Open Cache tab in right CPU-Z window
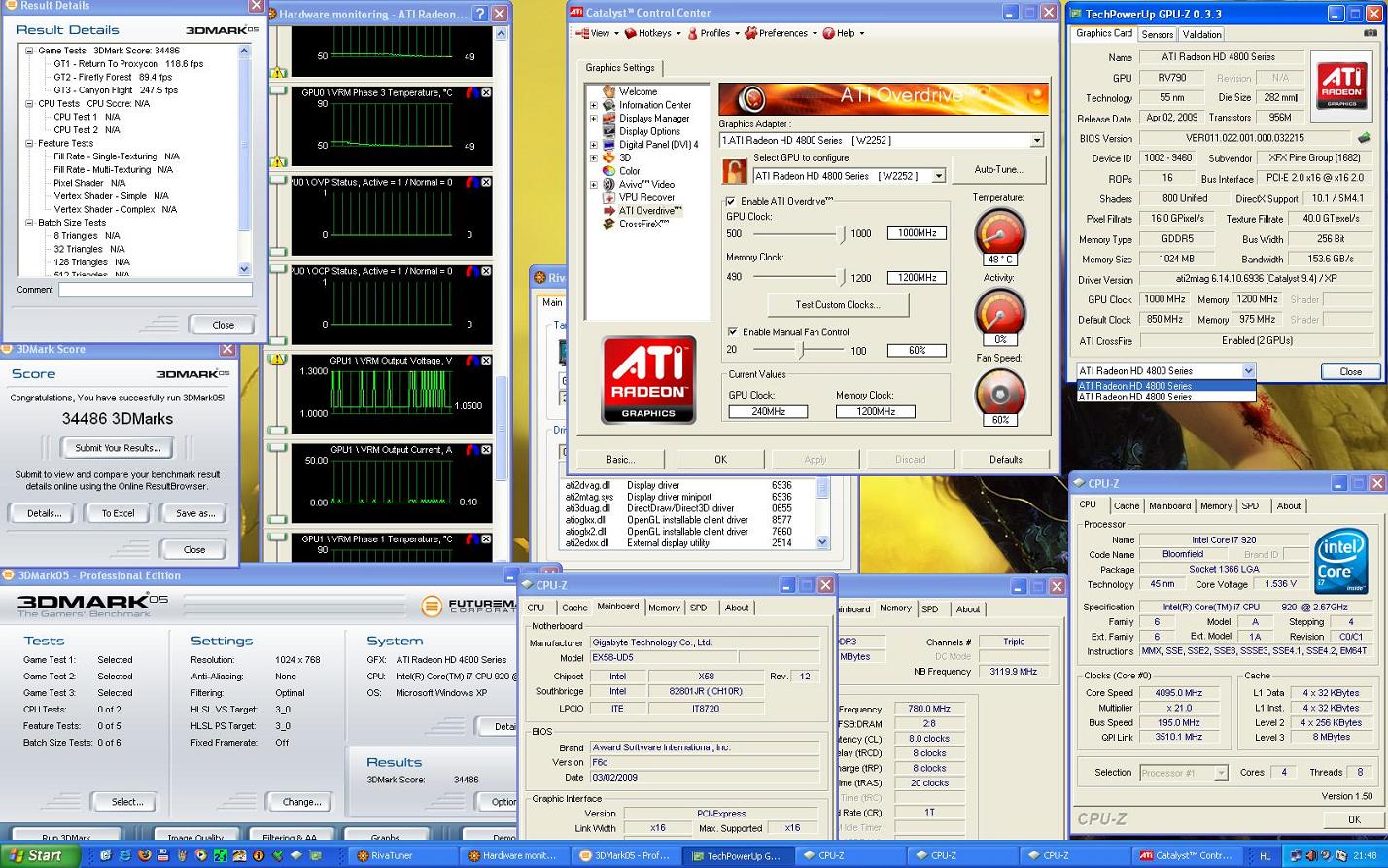 click(1127, 506)
